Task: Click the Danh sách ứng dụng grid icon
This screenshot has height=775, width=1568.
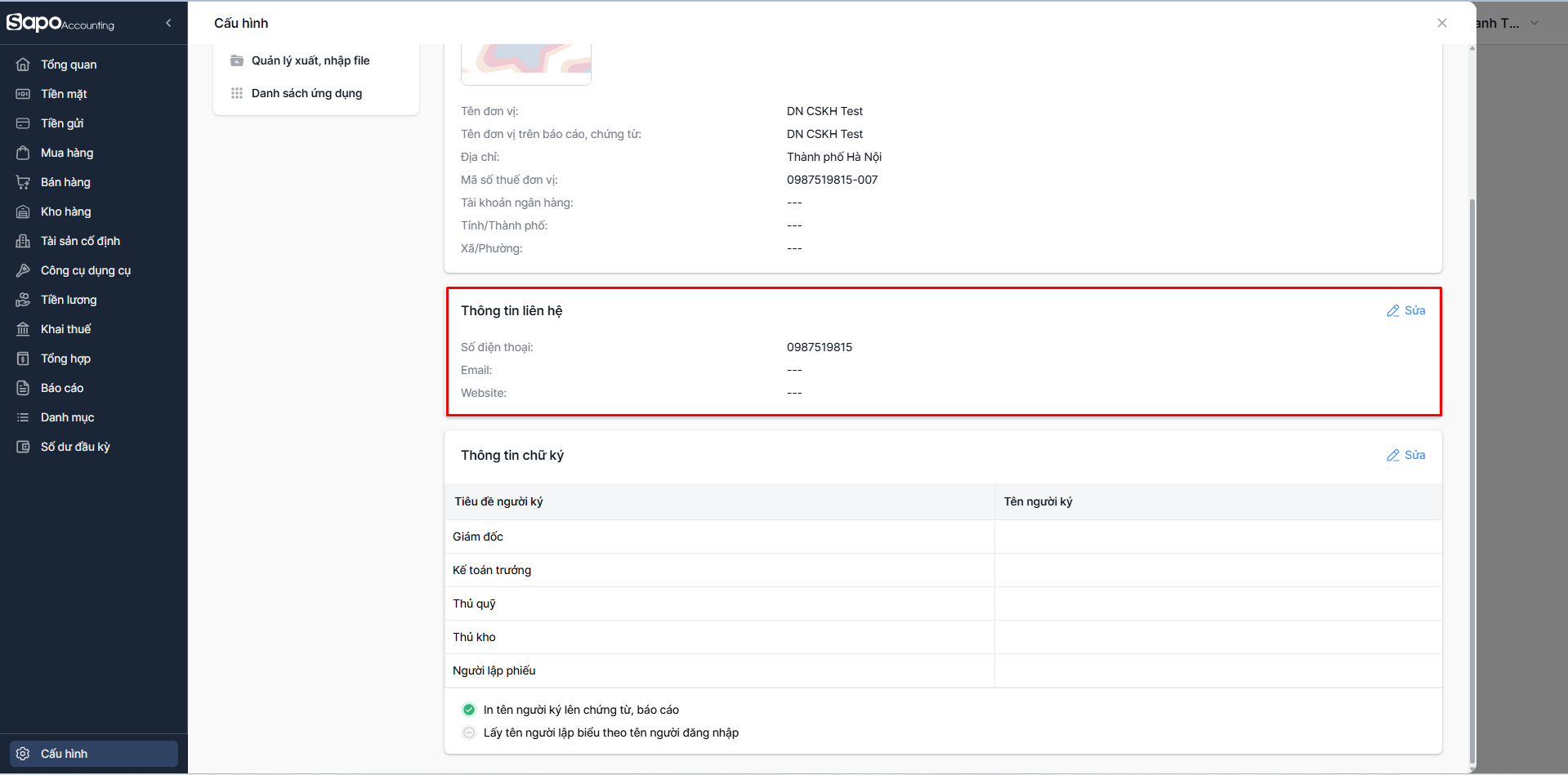Action: click(237, 93)
